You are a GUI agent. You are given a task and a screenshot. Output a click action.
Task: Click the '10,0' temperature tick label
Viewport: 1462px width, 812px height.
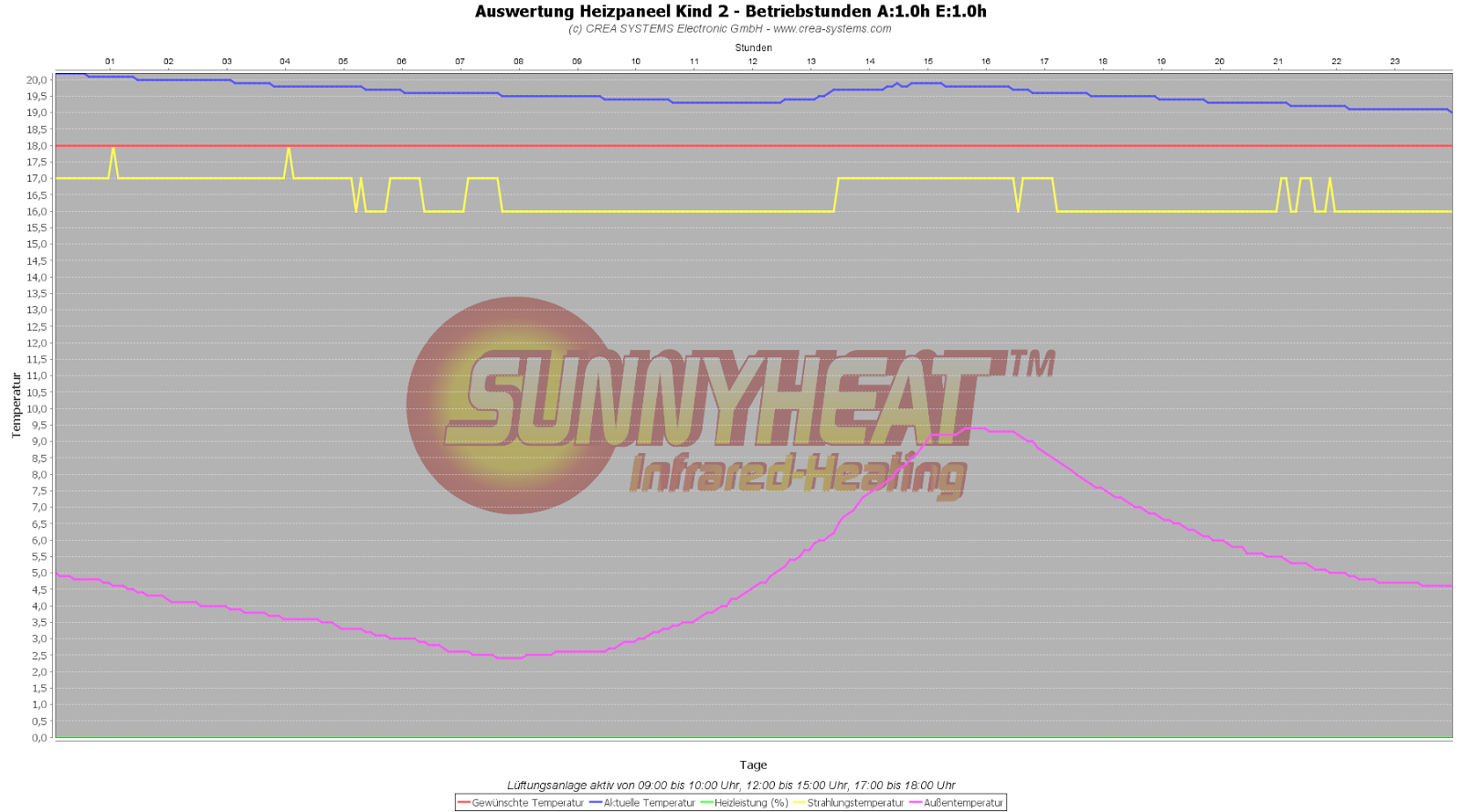point(37,409)
